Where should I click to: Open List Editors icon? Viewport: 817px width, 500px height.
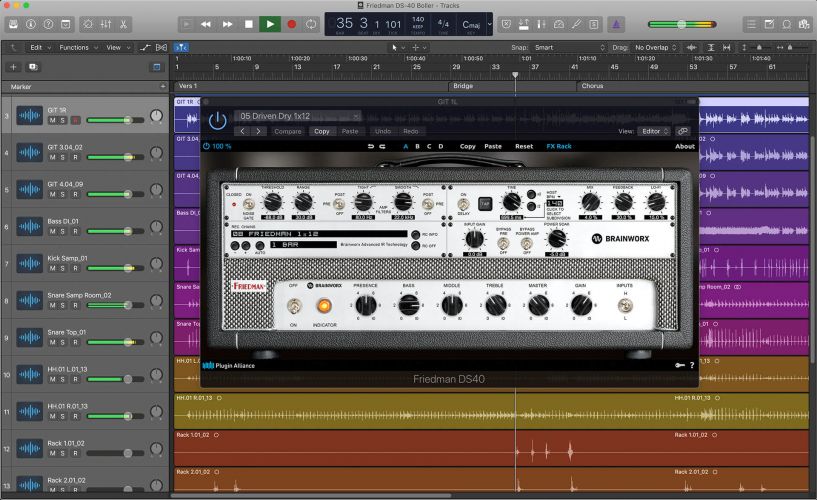[x=751, y=24]
